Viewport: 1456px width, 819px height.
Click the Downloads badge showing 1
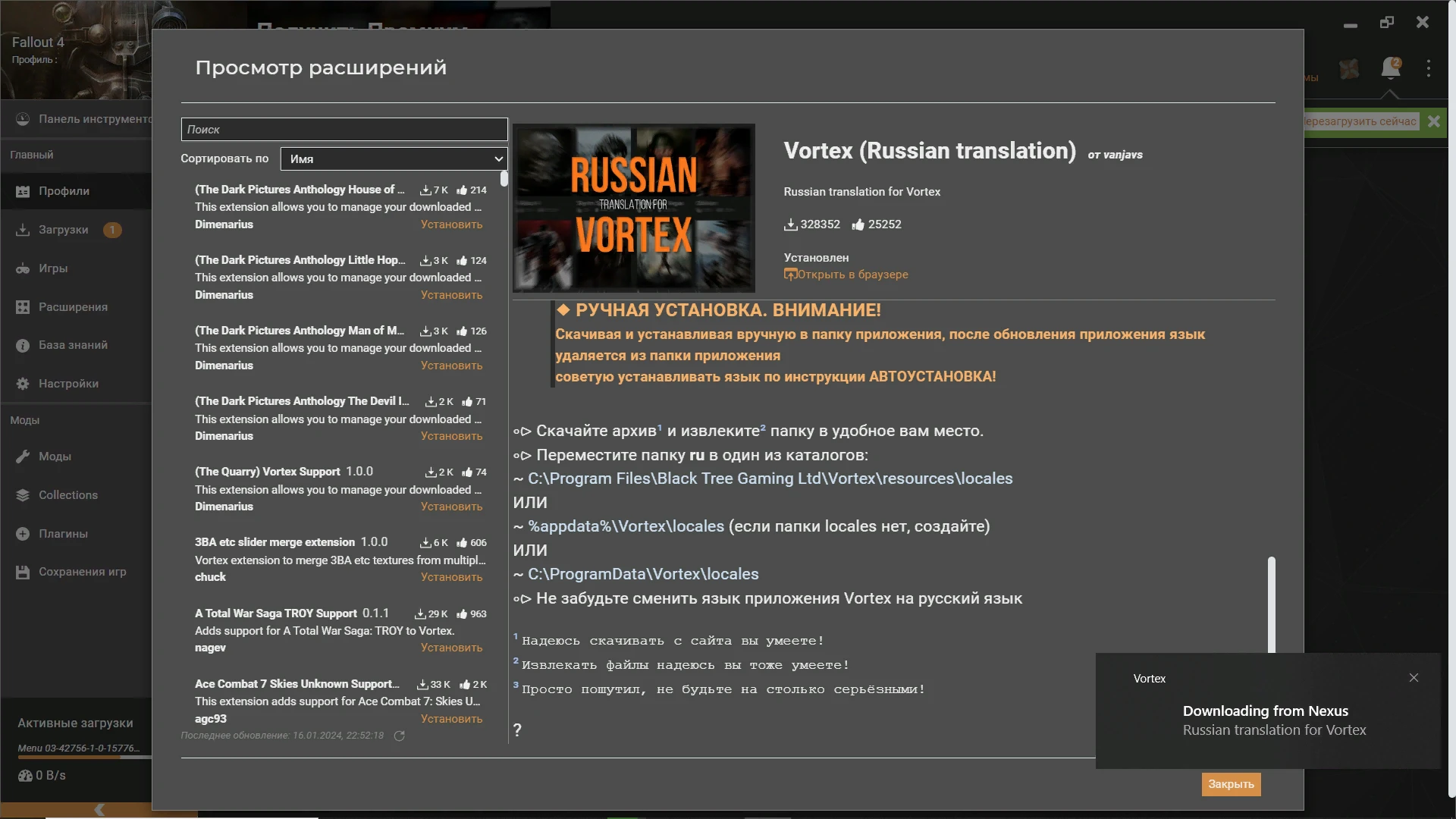tap(112, 230)
